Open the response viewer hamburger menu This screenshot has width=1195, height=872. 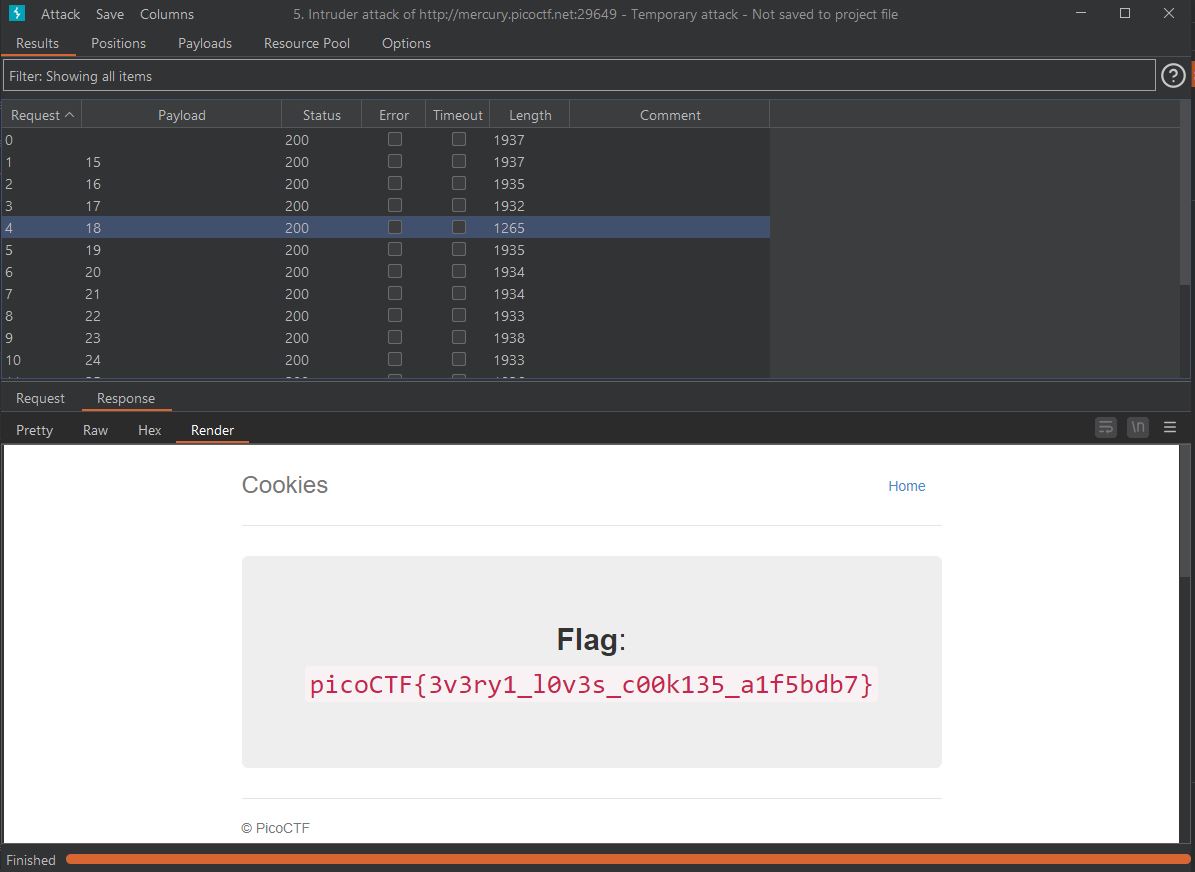coord(1170,428)
